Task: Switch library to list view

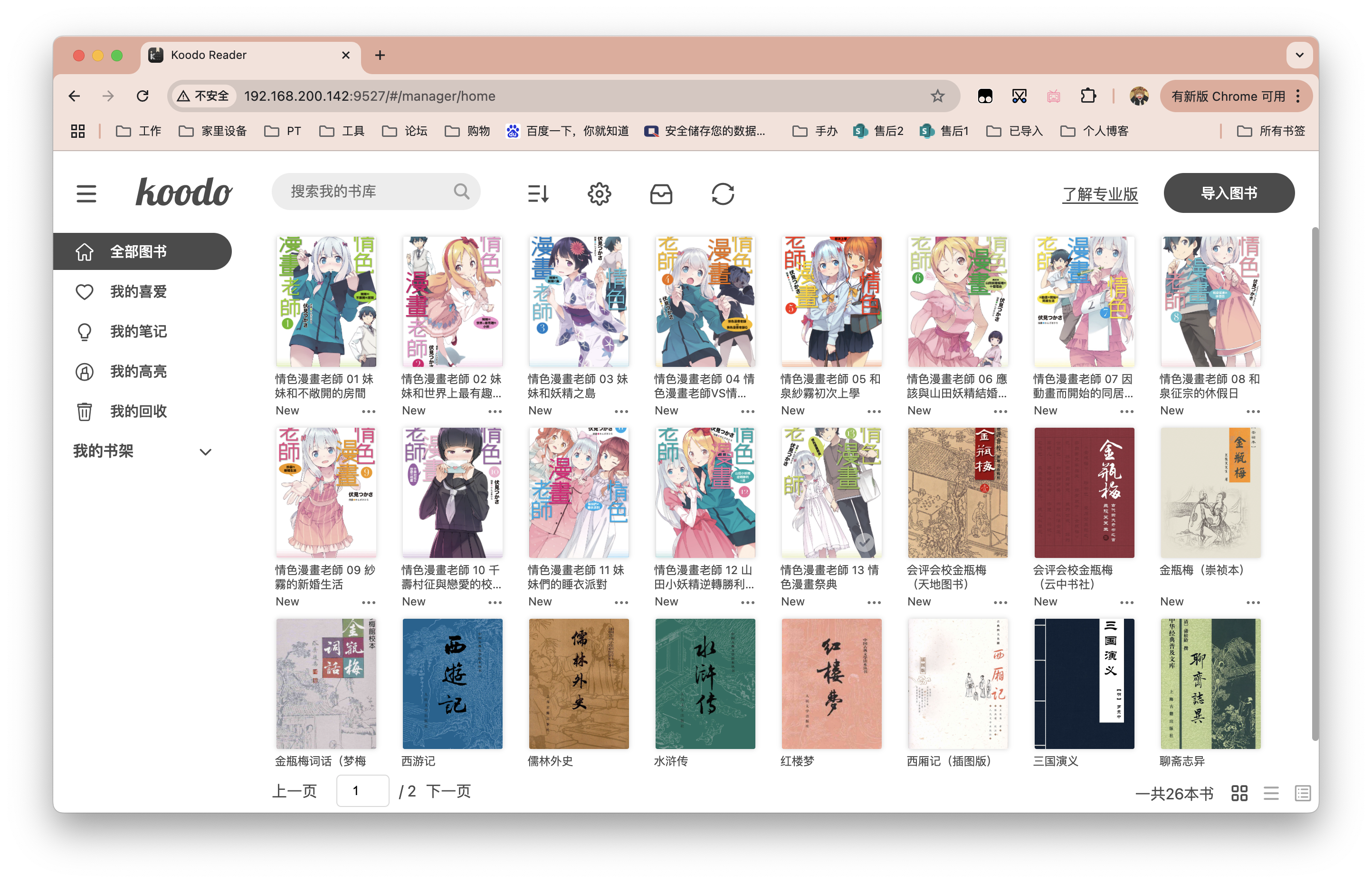Action: (1271, 793)
